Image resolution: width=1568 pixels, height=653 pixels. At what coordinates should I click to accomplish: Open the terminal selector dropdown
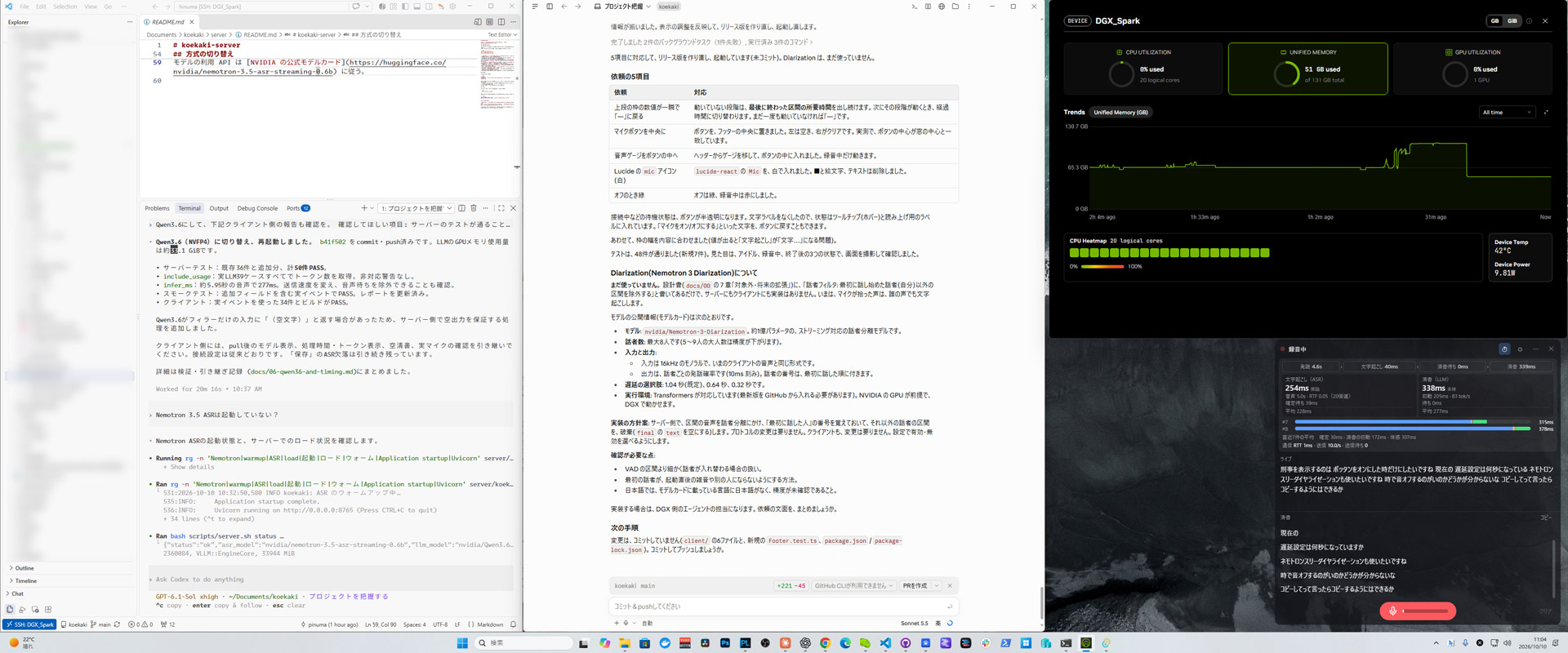pyautogui.click(x=416, y=208)
